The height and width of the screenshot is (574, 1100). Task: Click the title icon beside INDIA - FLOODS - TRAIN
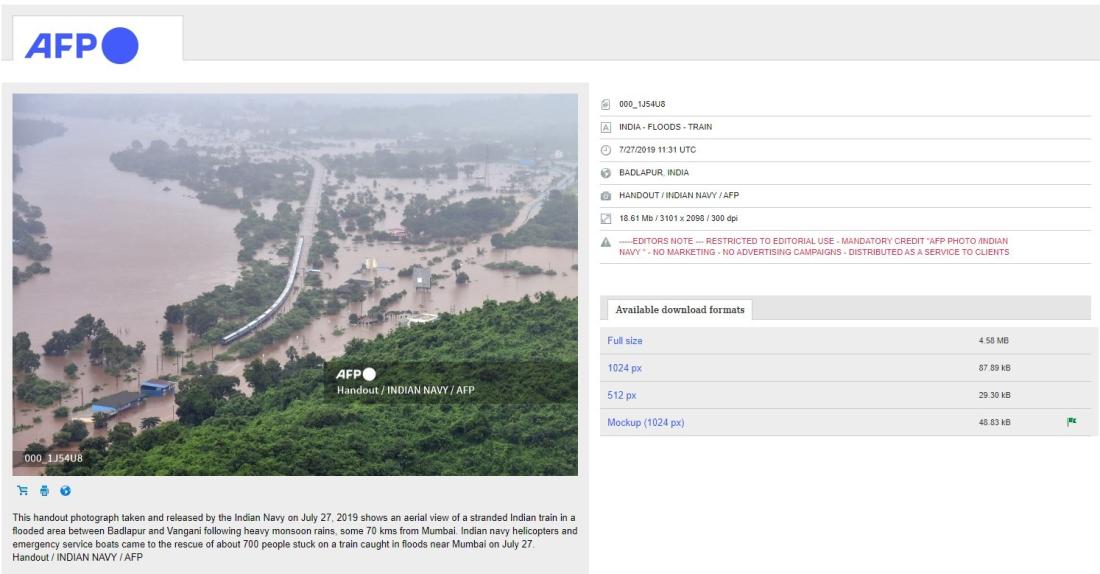pos(605,127)
